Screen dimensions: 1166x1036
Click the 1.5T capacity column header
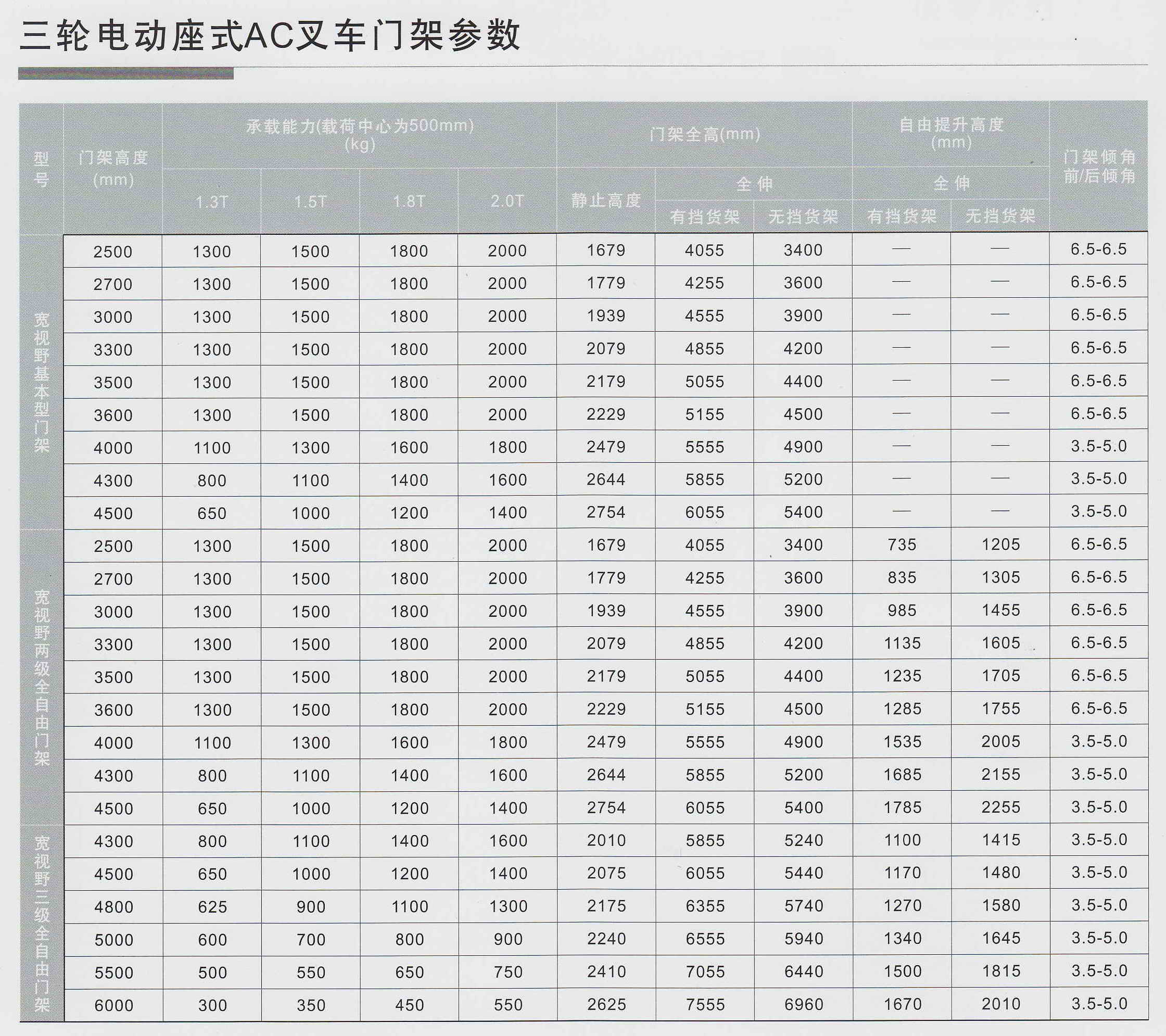pyautogui.click(x=310, y=201)
